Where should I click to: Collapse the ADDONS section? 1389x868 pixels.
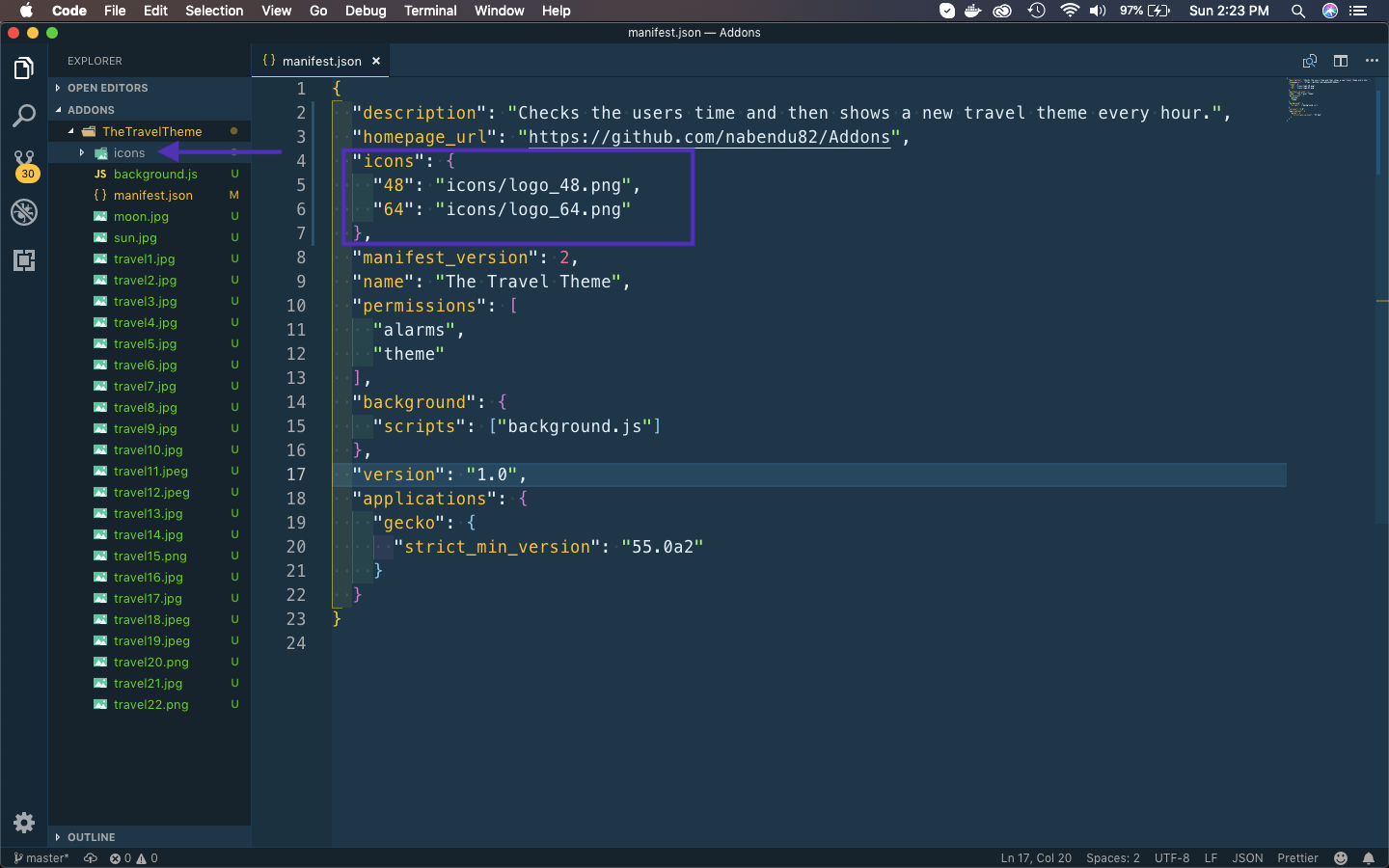coord(150,110)
